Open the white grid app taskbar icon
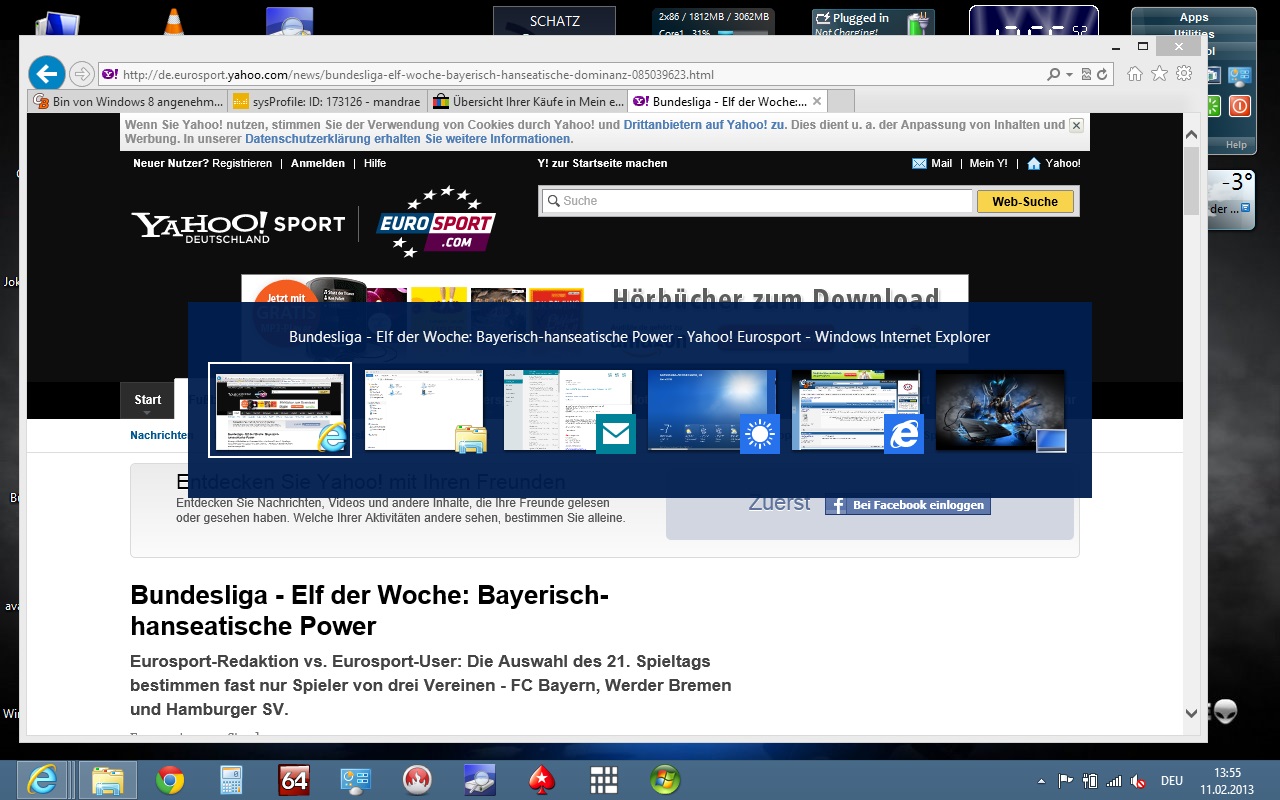Screen dimensions: 1280x800 point(603,780)
